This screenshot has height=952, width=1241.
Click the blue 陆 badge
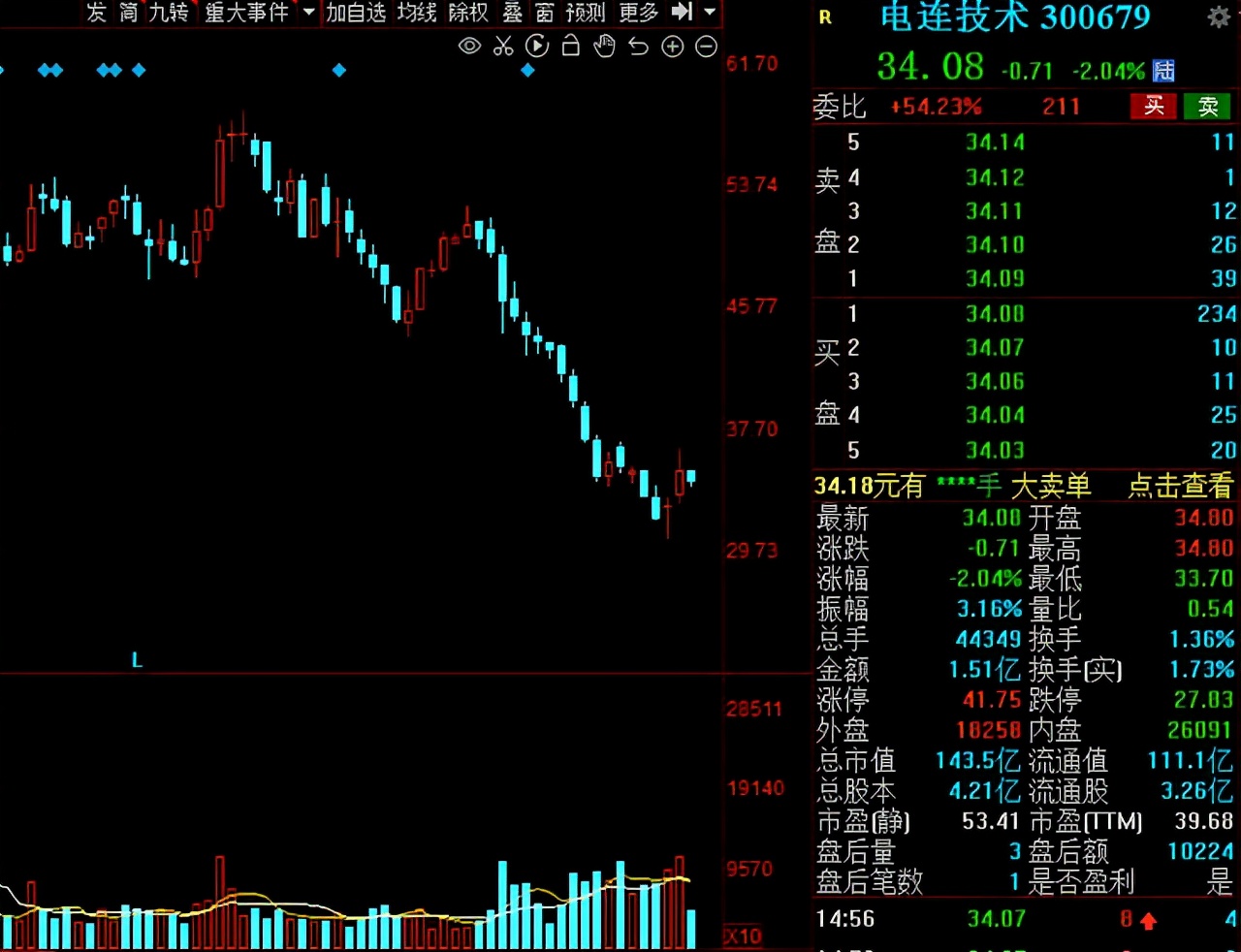point(1163,71)
